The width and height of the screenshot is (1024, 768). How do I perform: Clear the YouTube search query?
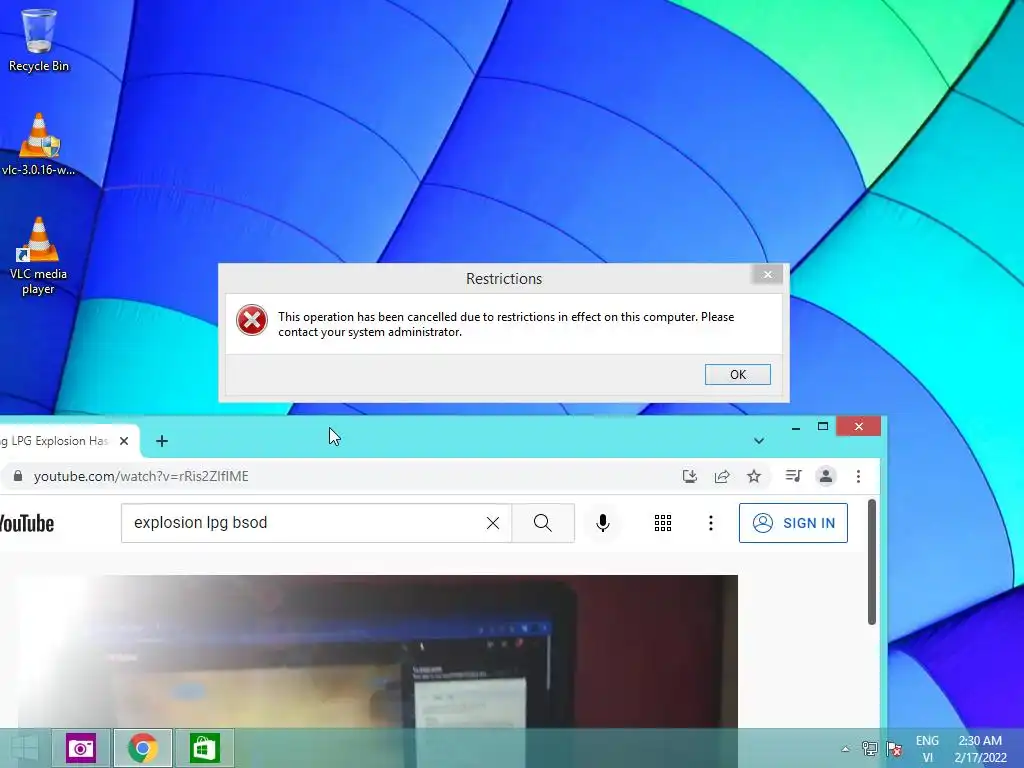pos(493,522)
